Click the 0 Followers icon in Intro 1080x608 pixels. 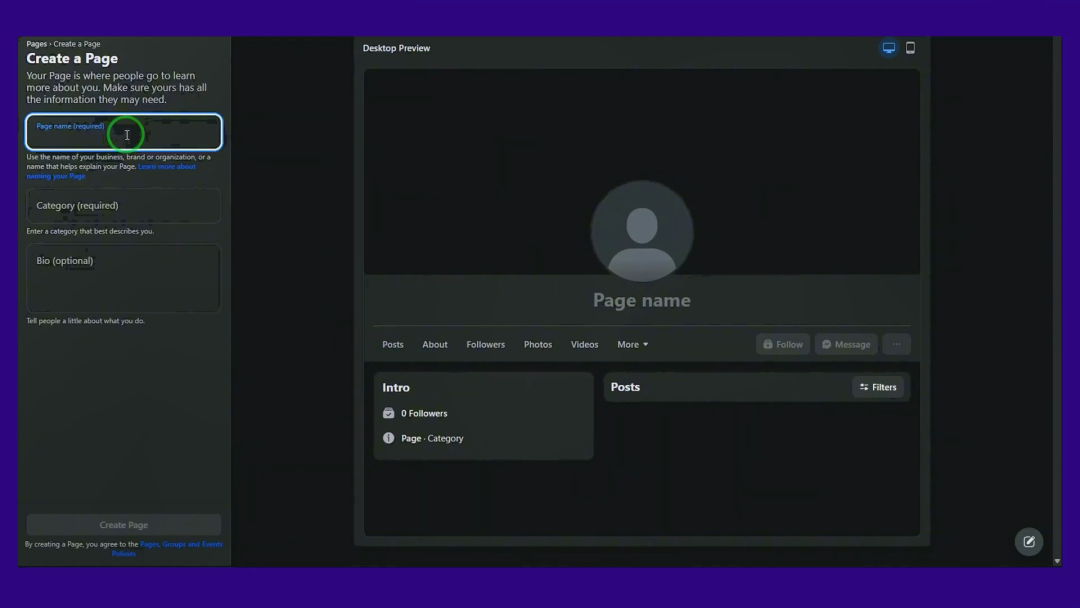[388, 413]
